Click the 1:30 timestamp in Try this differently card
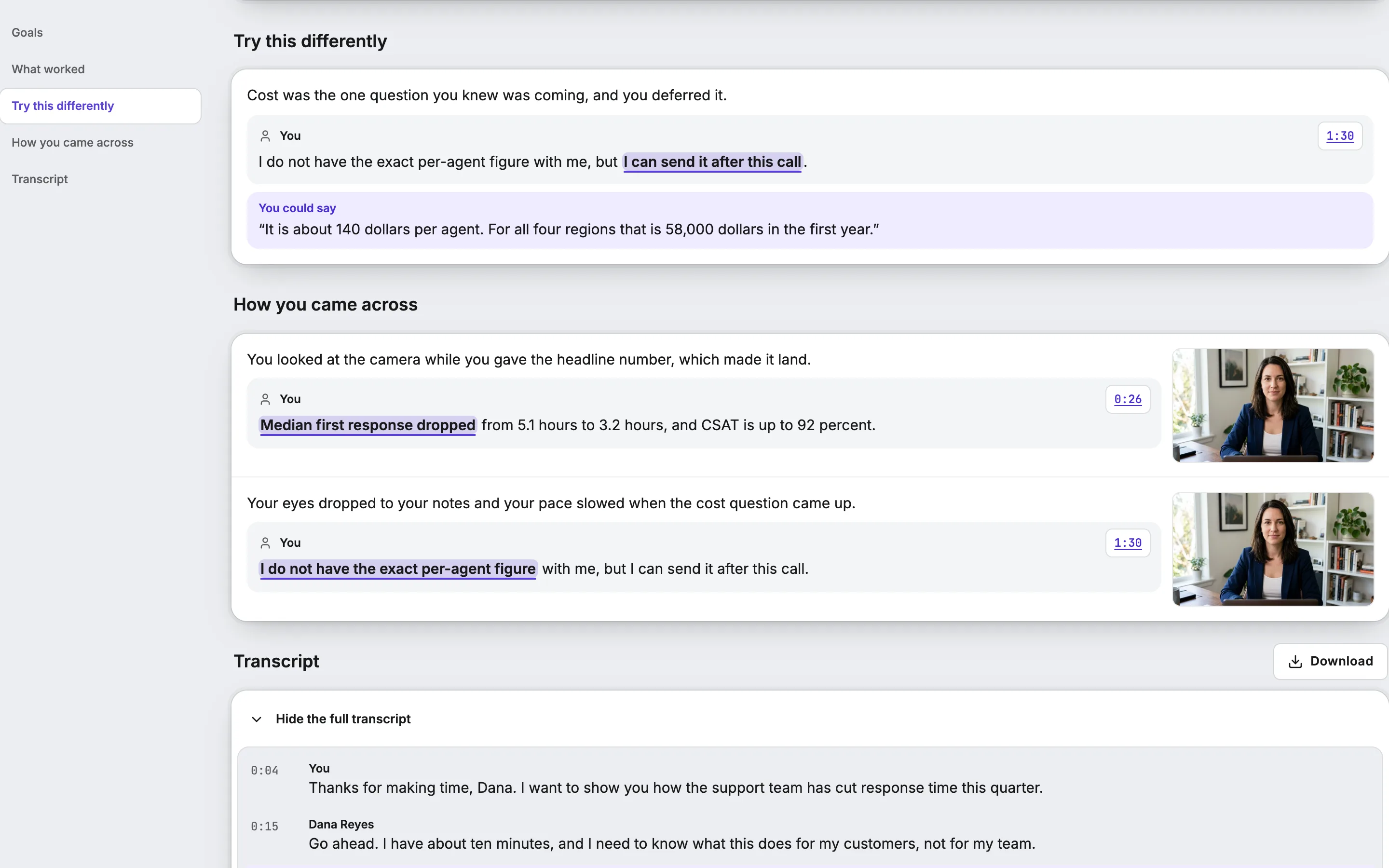 pyautogui.click(x=1340, y=136)
